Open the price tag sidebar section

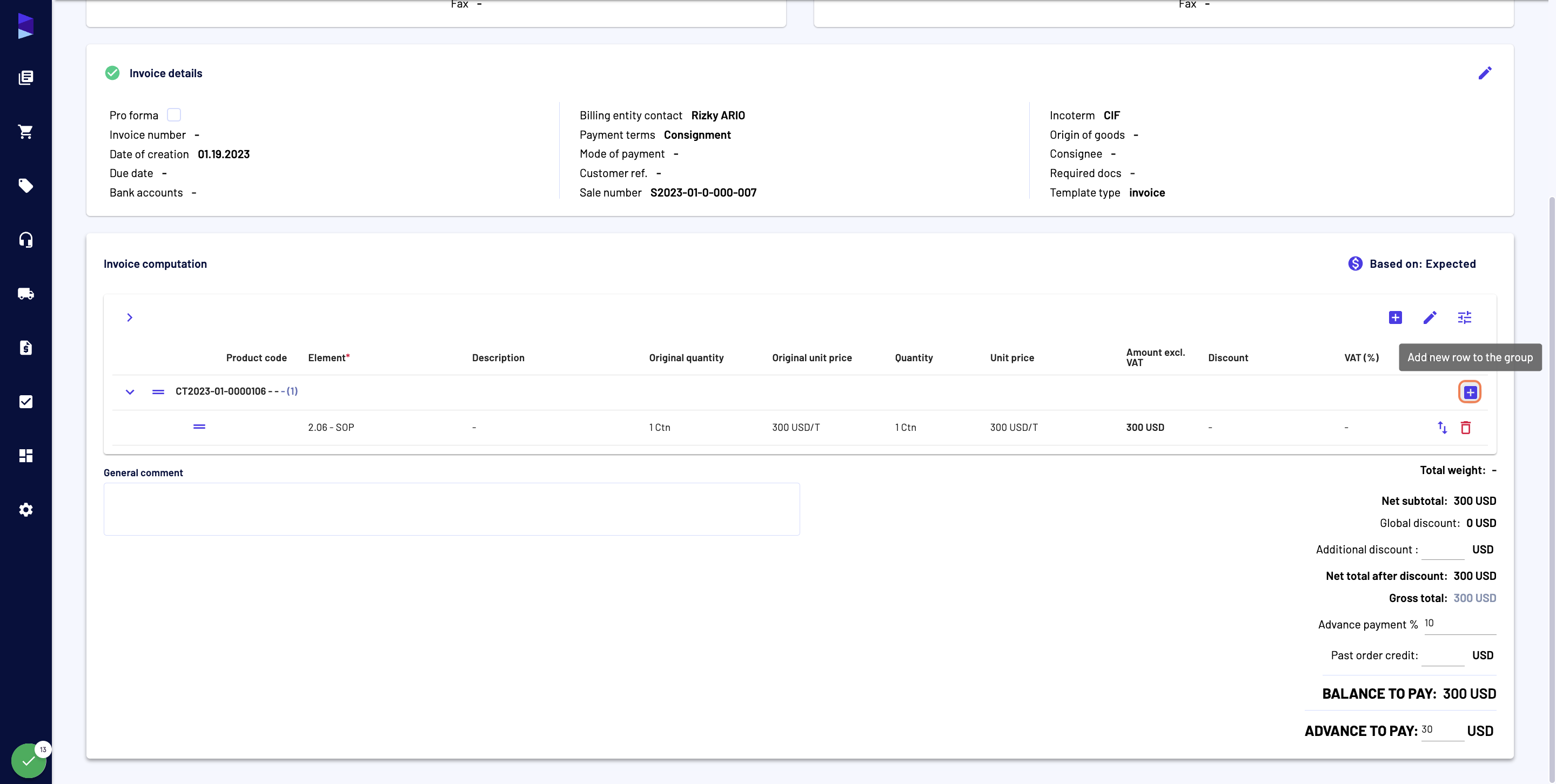coord(25,185)
